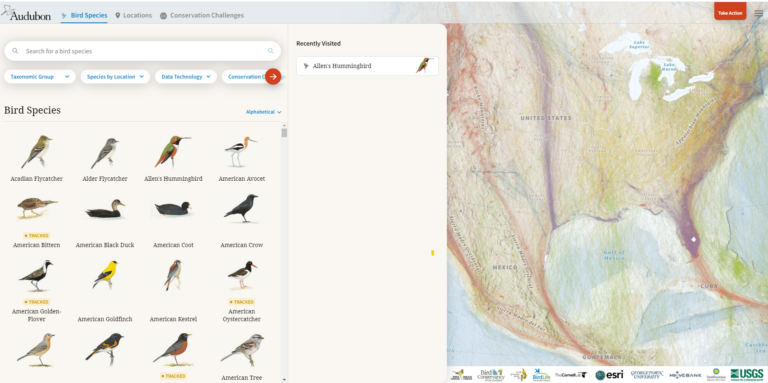Click the red arrow to scroll filters

pyautogui.click(x=273, y=76)
